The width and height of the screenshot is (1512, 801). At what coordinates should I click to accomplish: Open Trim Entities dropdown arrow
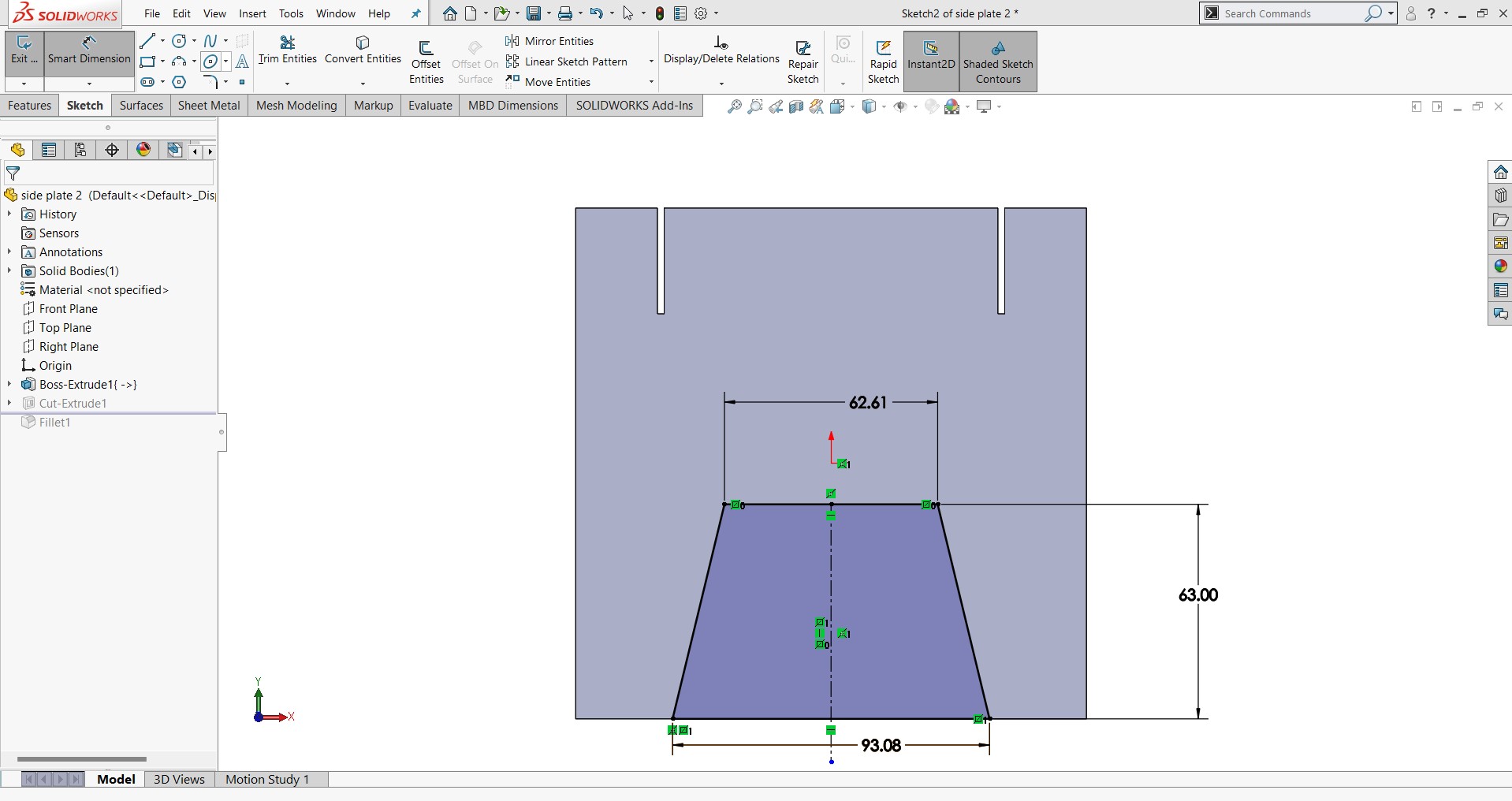pos(288,84)
